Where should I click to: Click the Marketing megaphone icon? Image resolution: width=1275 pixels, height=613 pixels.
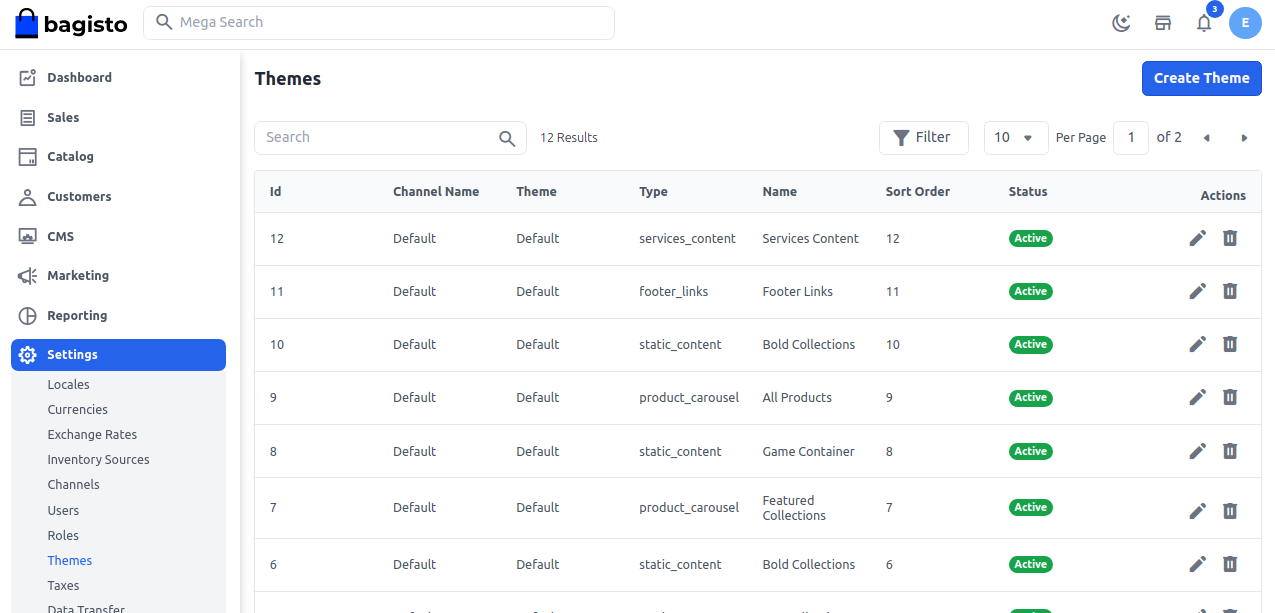coord(28,275)
